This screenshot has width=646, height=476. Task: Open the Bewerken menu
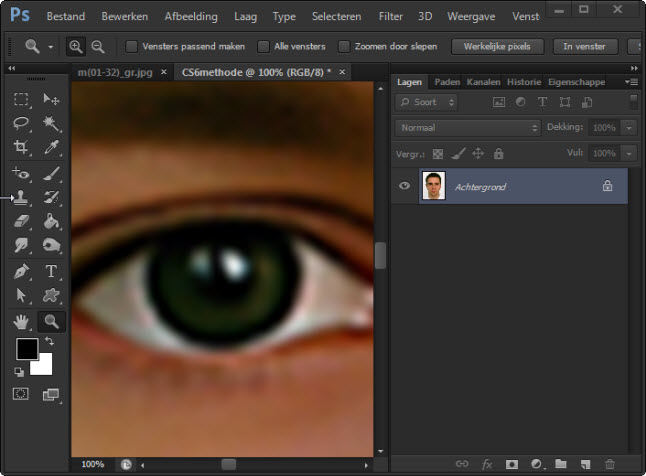coord(124,16)
